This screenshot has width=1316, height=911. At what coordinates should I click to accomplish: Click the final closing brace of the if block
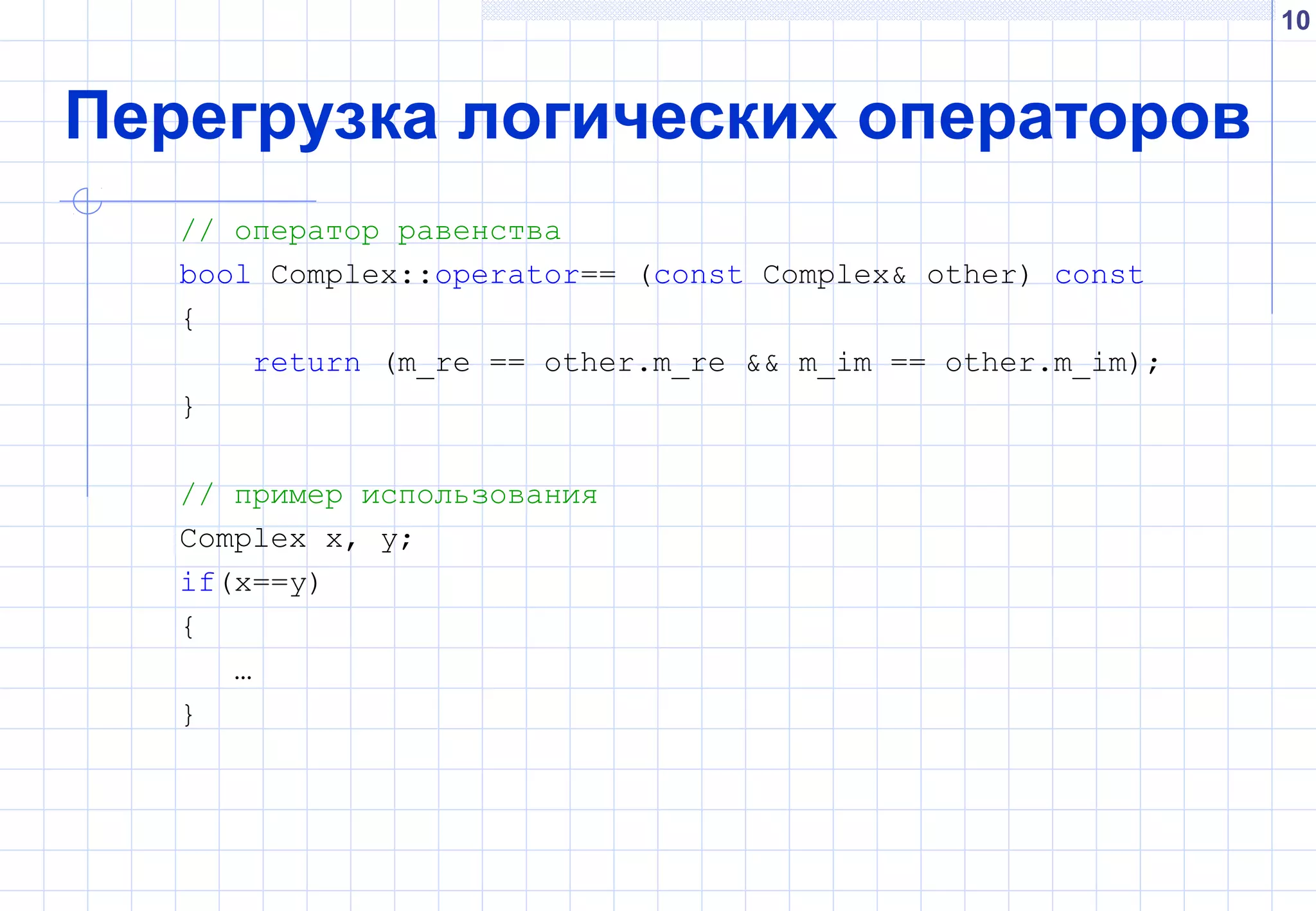point(188,714)
